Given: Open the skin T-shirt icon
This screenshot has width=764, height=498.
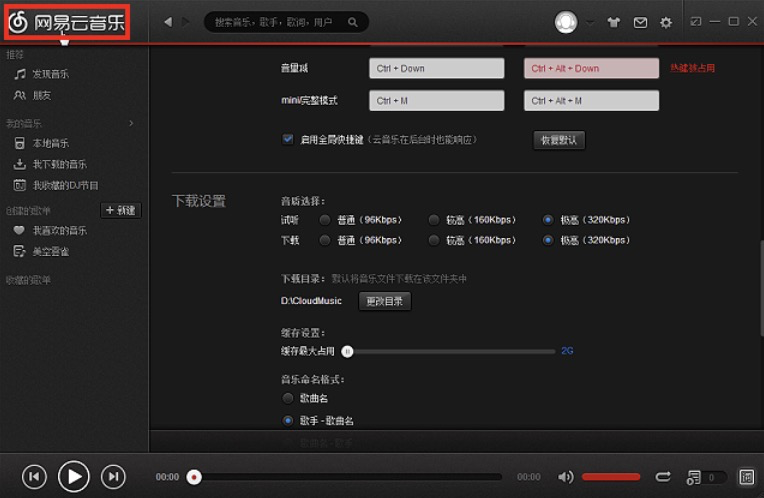Looking at the screenshot, I should coord(613,22).
